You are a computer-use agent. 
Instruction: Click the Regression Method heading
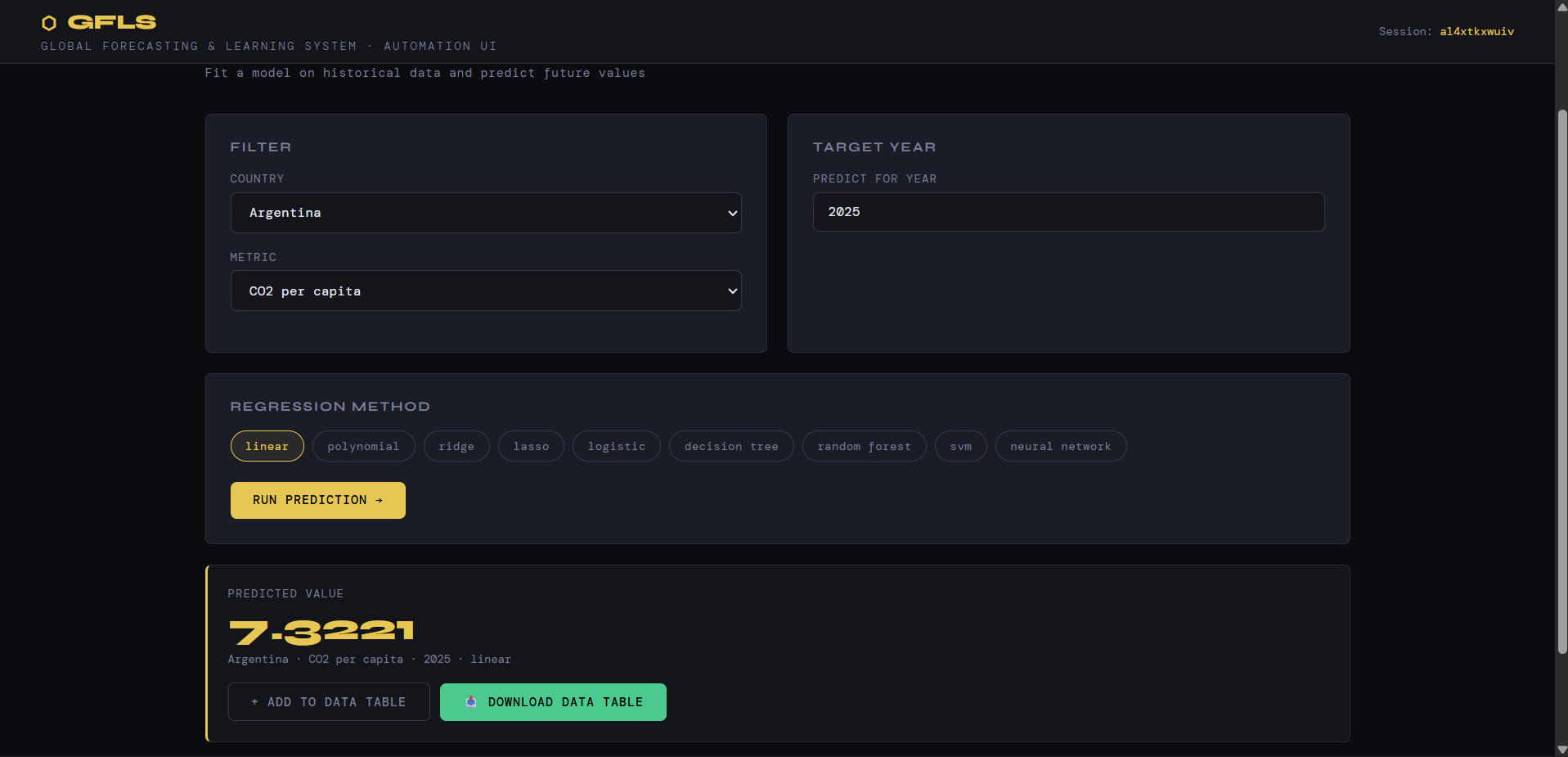330,407
